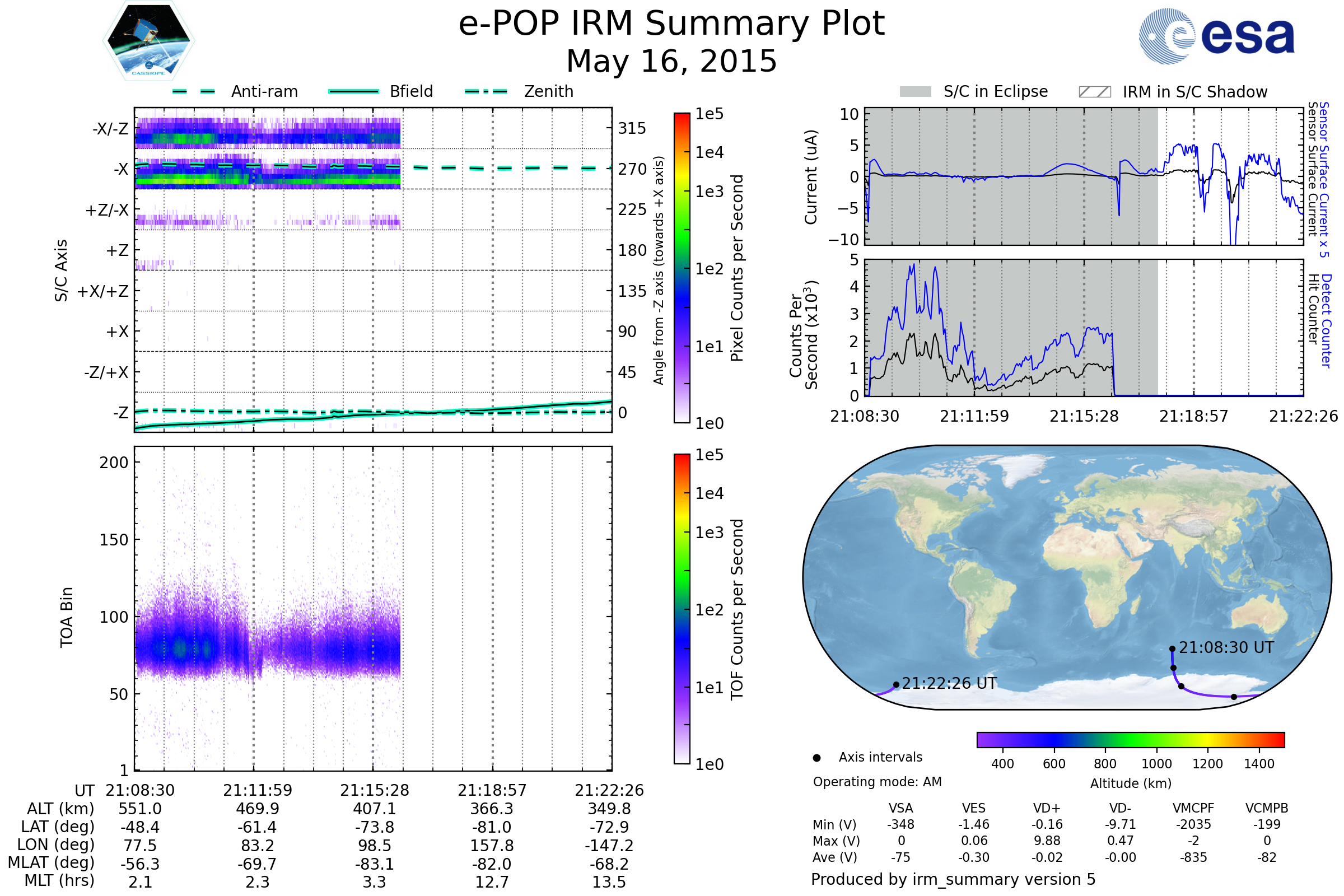Screen dimensions: 1344x896
Task: Click the TOF Counts per Second colorbar
Action: click(682, 609)
